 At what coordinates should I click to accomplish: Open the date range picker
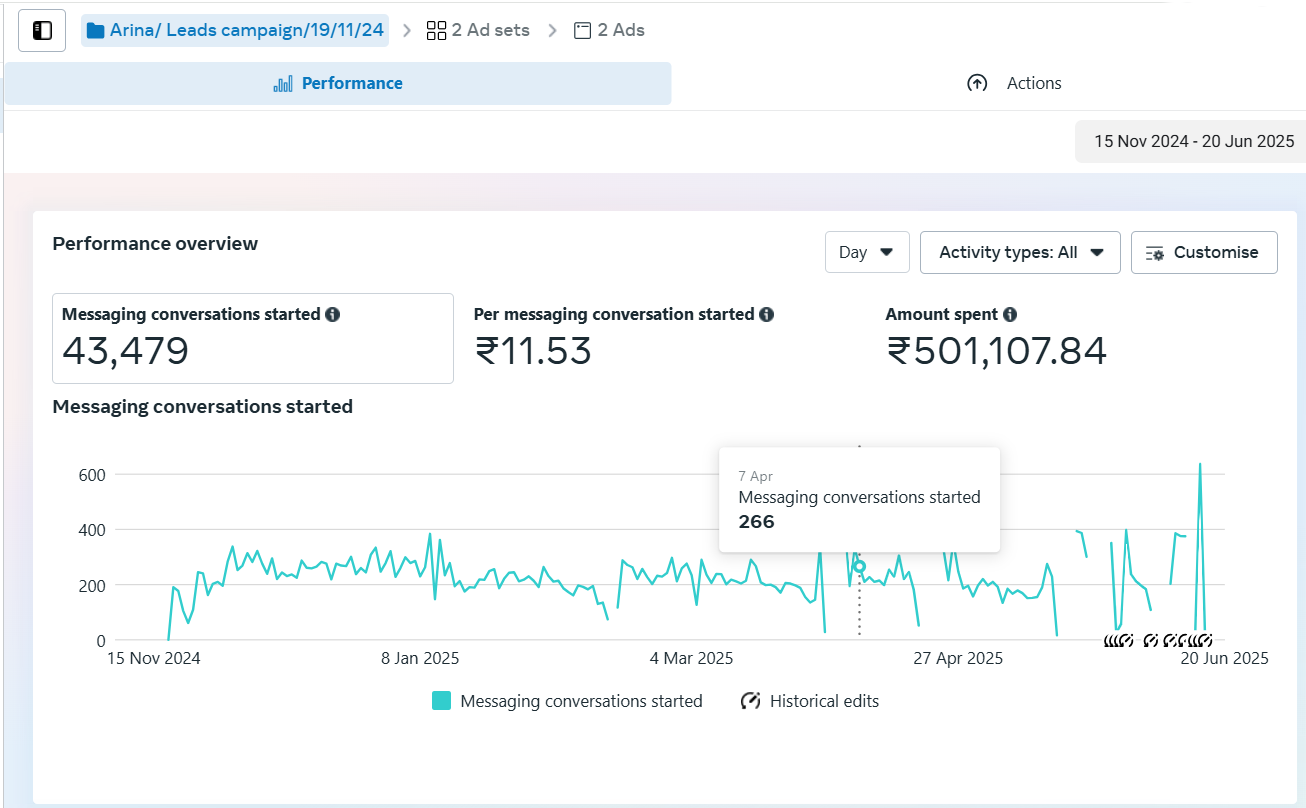click(x=1193, y=141)
